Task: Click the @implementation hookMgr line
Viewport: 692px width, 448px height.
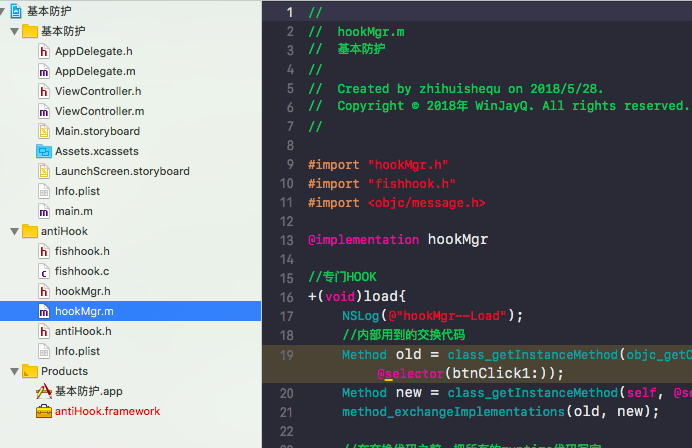Action: 398,240
